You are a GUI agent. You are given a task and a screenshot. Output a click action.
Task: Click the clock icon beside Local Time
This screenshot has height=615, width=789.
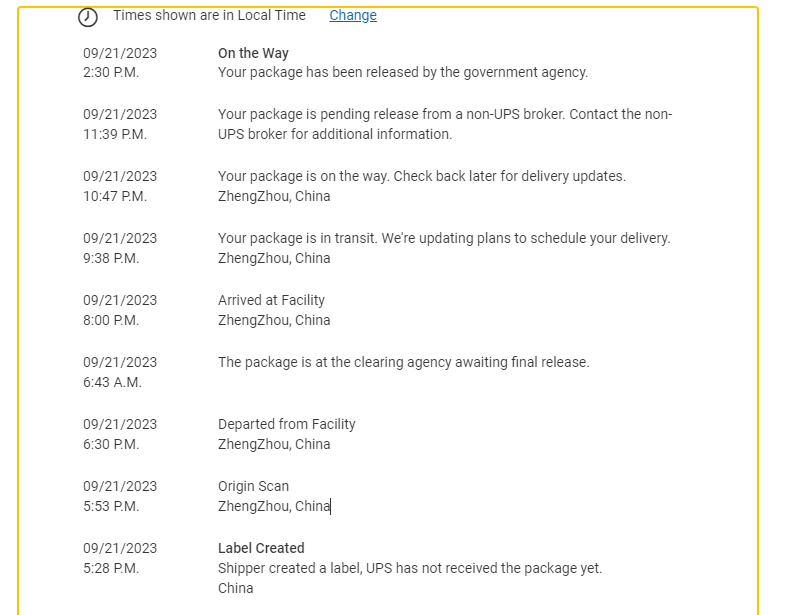click(88, 17)
